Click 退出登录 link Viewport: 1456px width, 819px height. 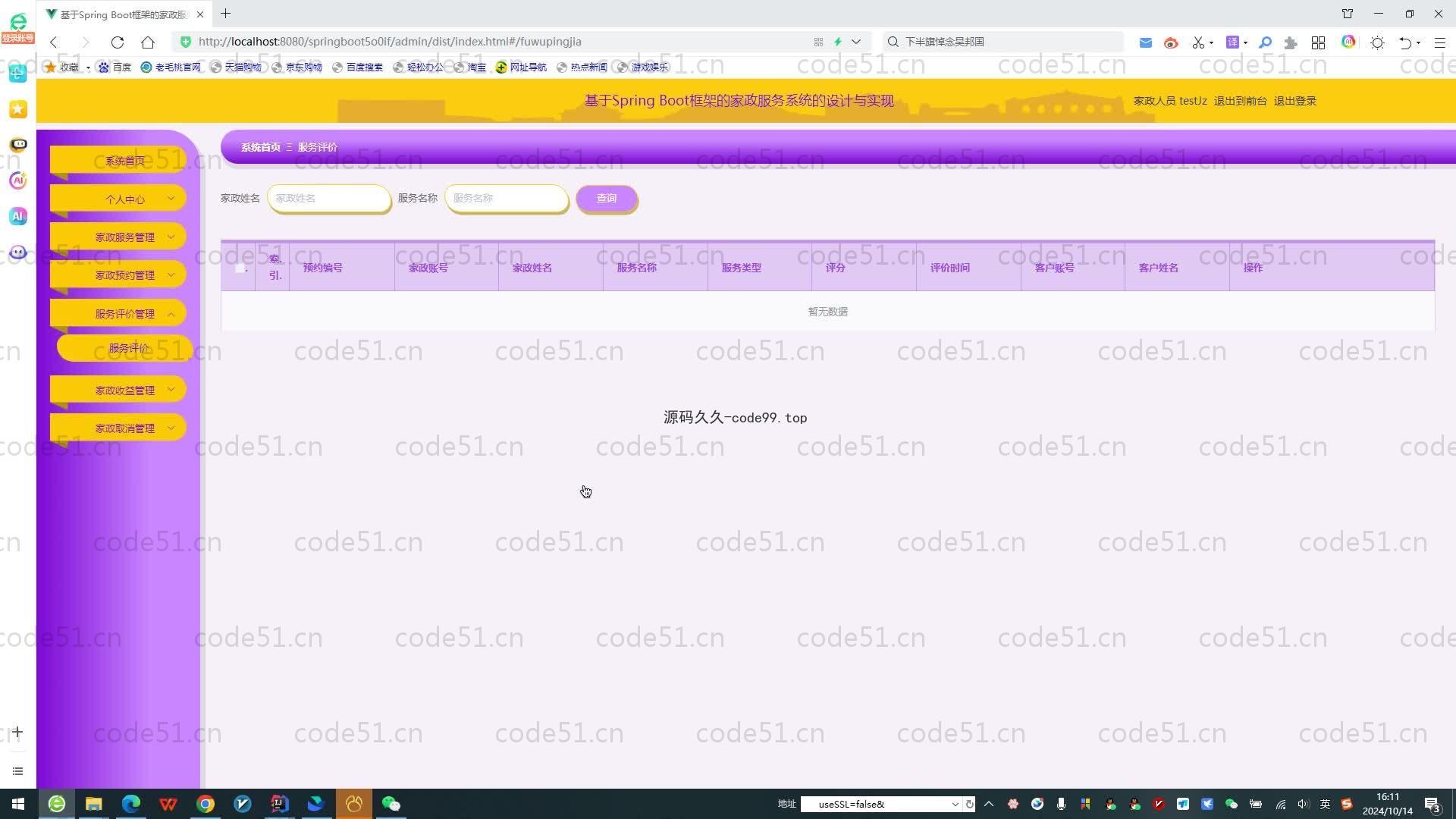pos(1294,101)
